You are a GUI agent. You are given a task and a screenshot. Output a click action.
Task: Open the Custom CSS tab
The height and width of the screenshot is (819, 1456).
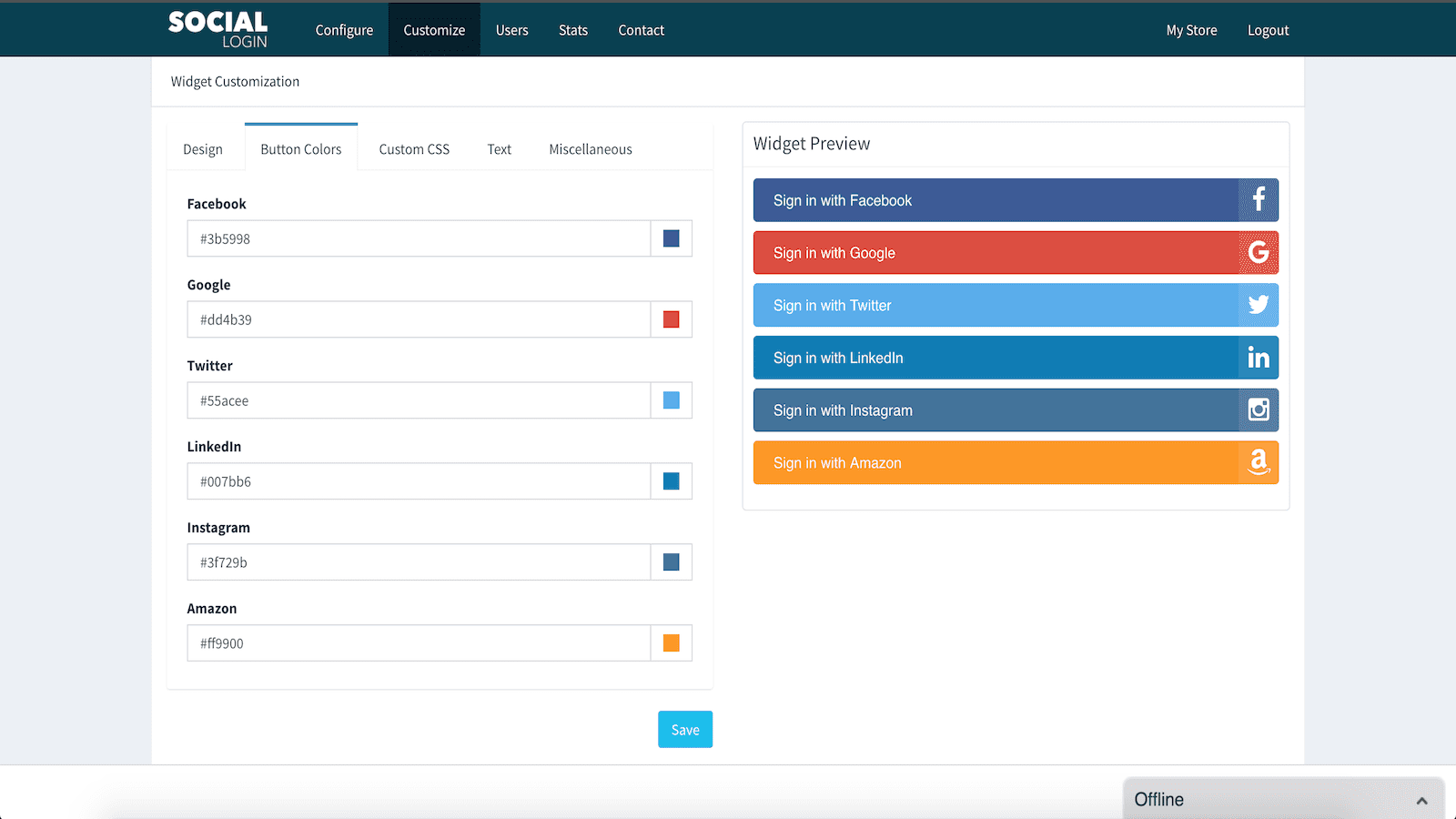tap(414, 149)
